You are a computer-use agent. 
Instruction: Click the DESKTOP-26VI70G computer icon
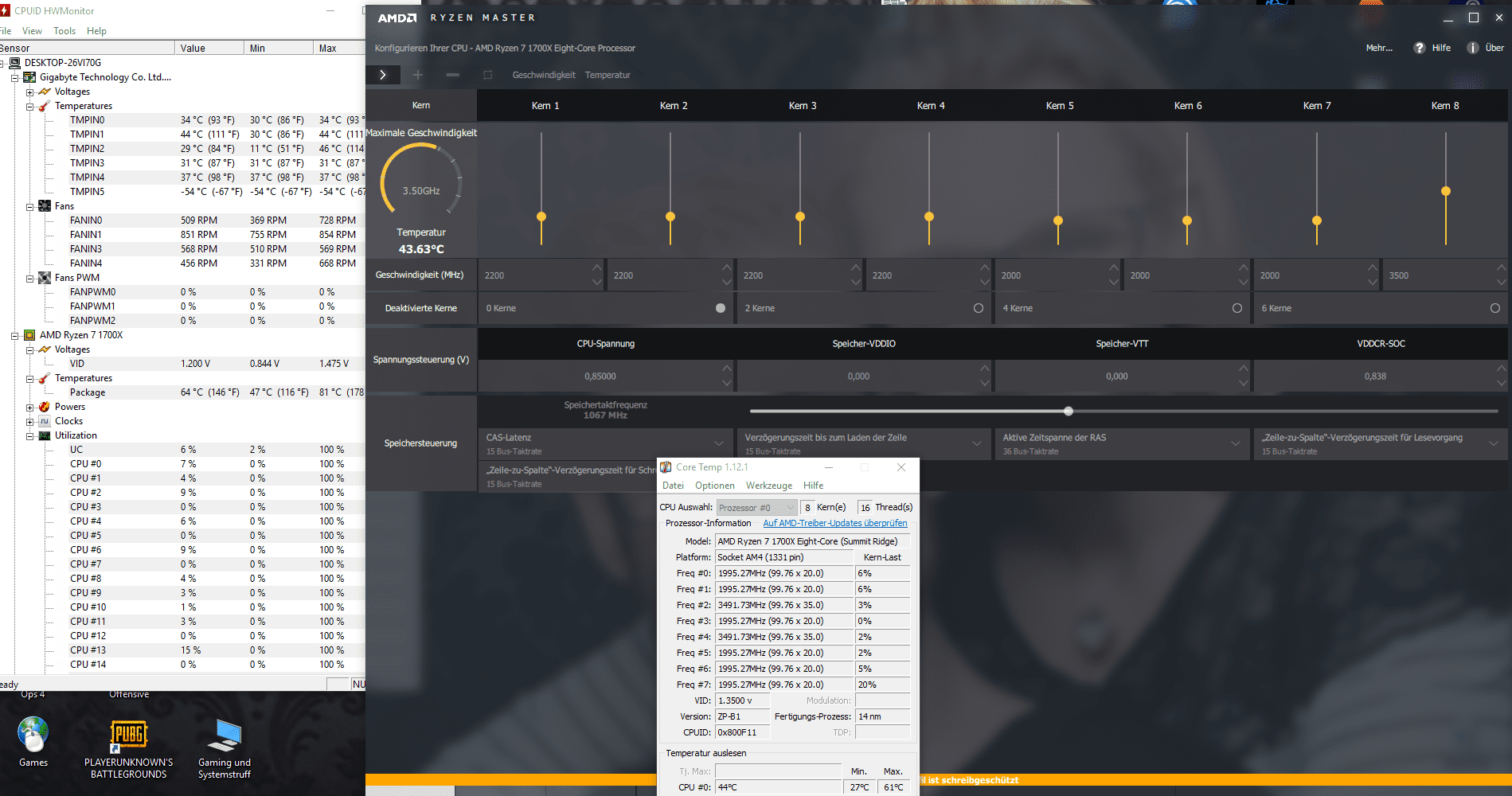tap(14, 63)
